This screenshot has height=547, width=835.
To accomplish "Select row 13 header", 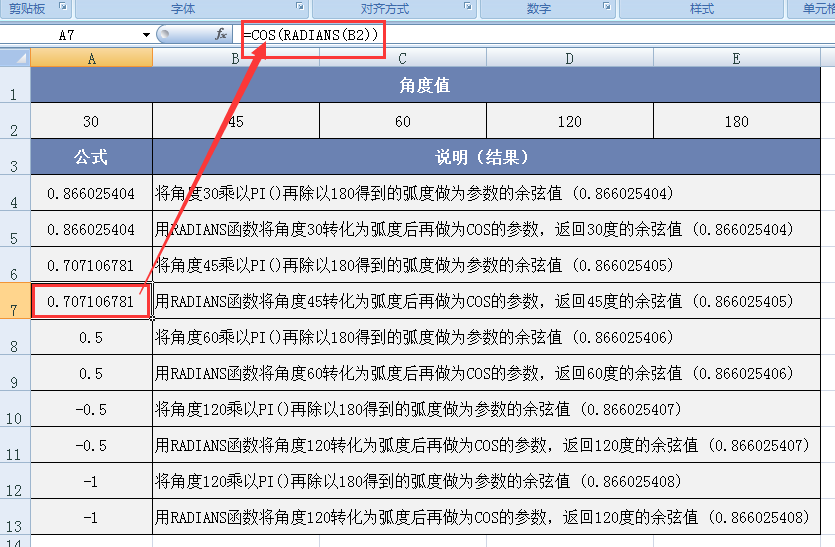I will pyautogui.click(x=15, y=517).
